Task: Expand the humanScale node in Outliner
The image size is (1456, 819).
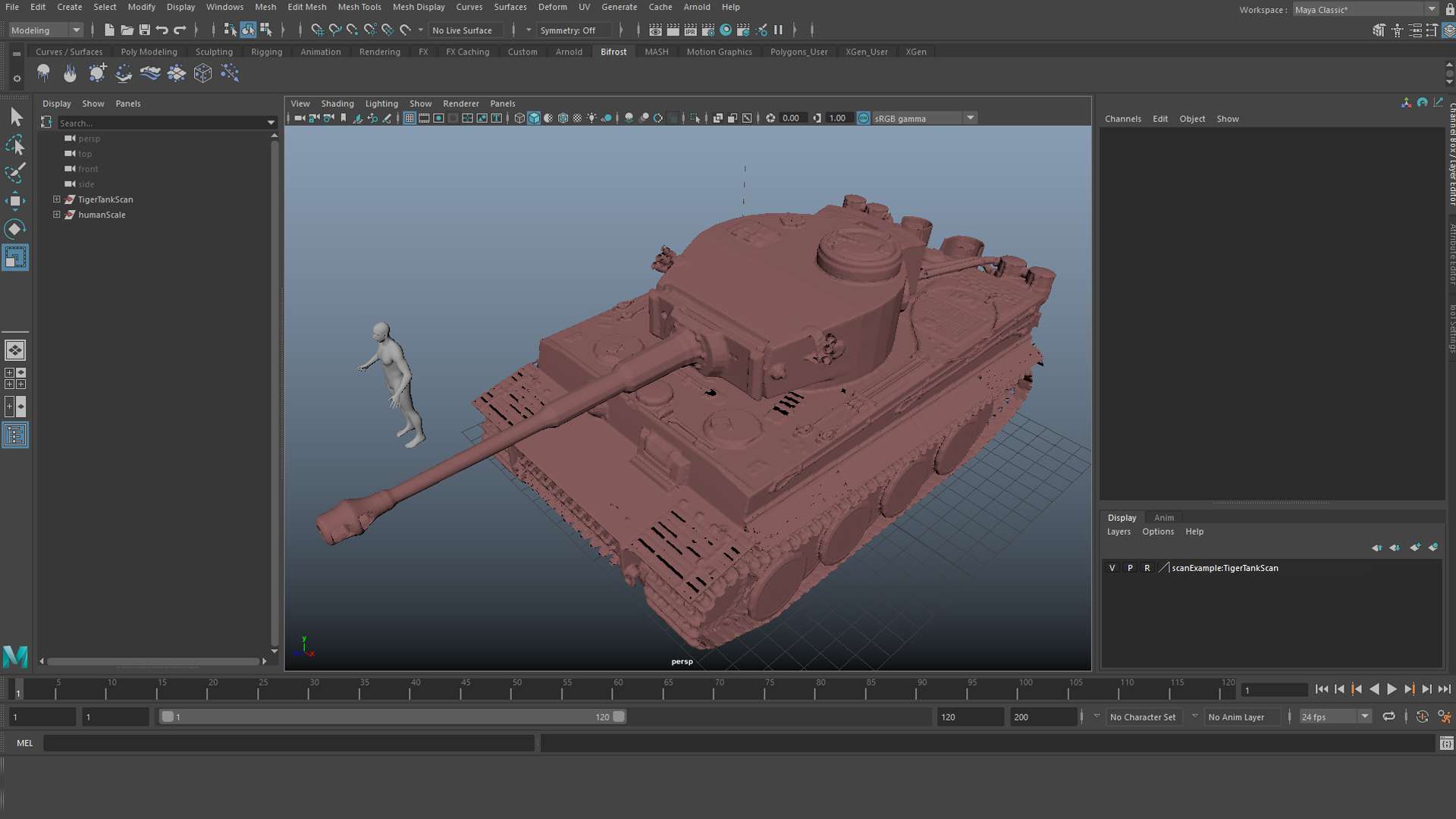Action: click(x=56, y=215)
